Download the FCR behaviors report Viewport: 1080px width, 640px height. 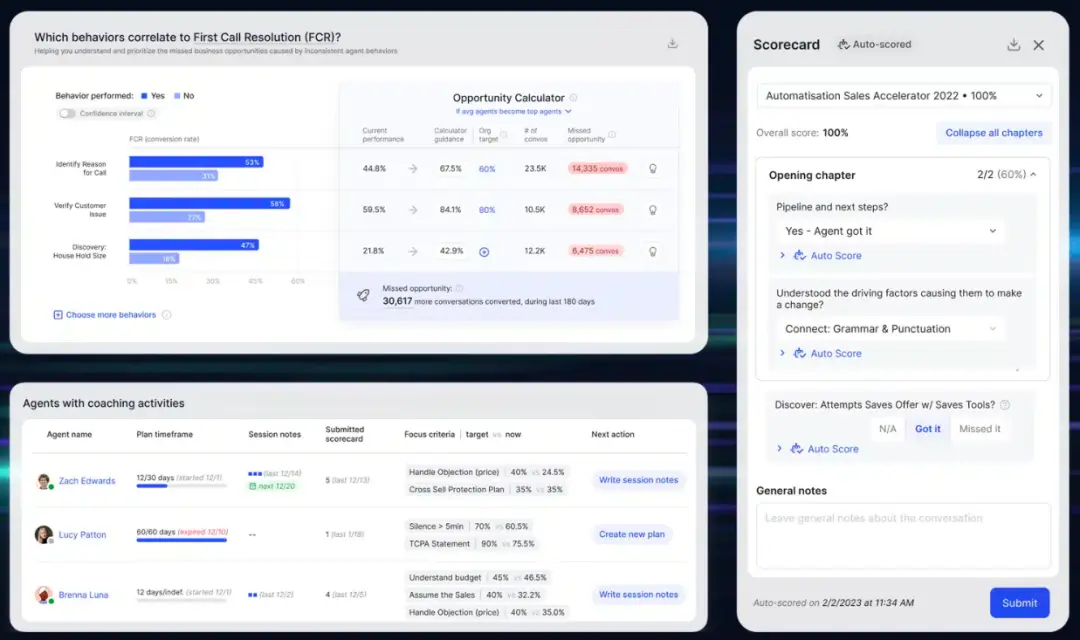(x=673, y=43)
